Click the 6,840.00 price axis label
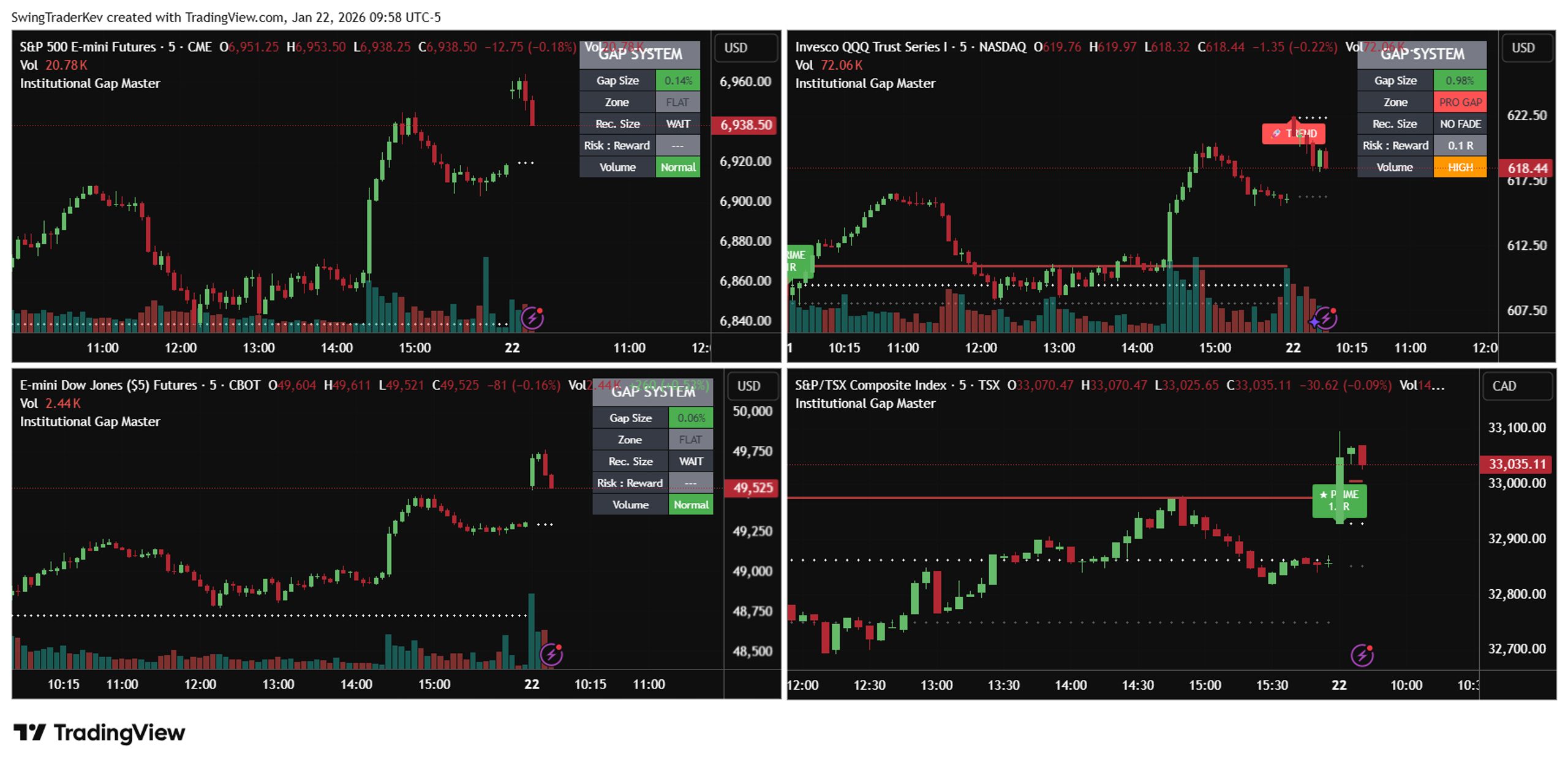 click(x=745, y=321)
